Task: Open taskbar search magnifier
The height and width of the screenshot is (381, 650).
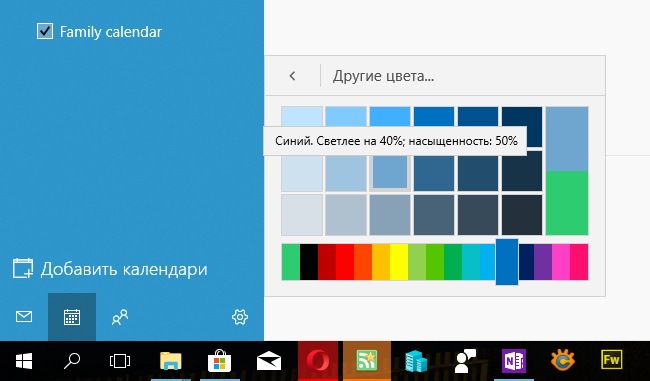Action: click(72, 361)
